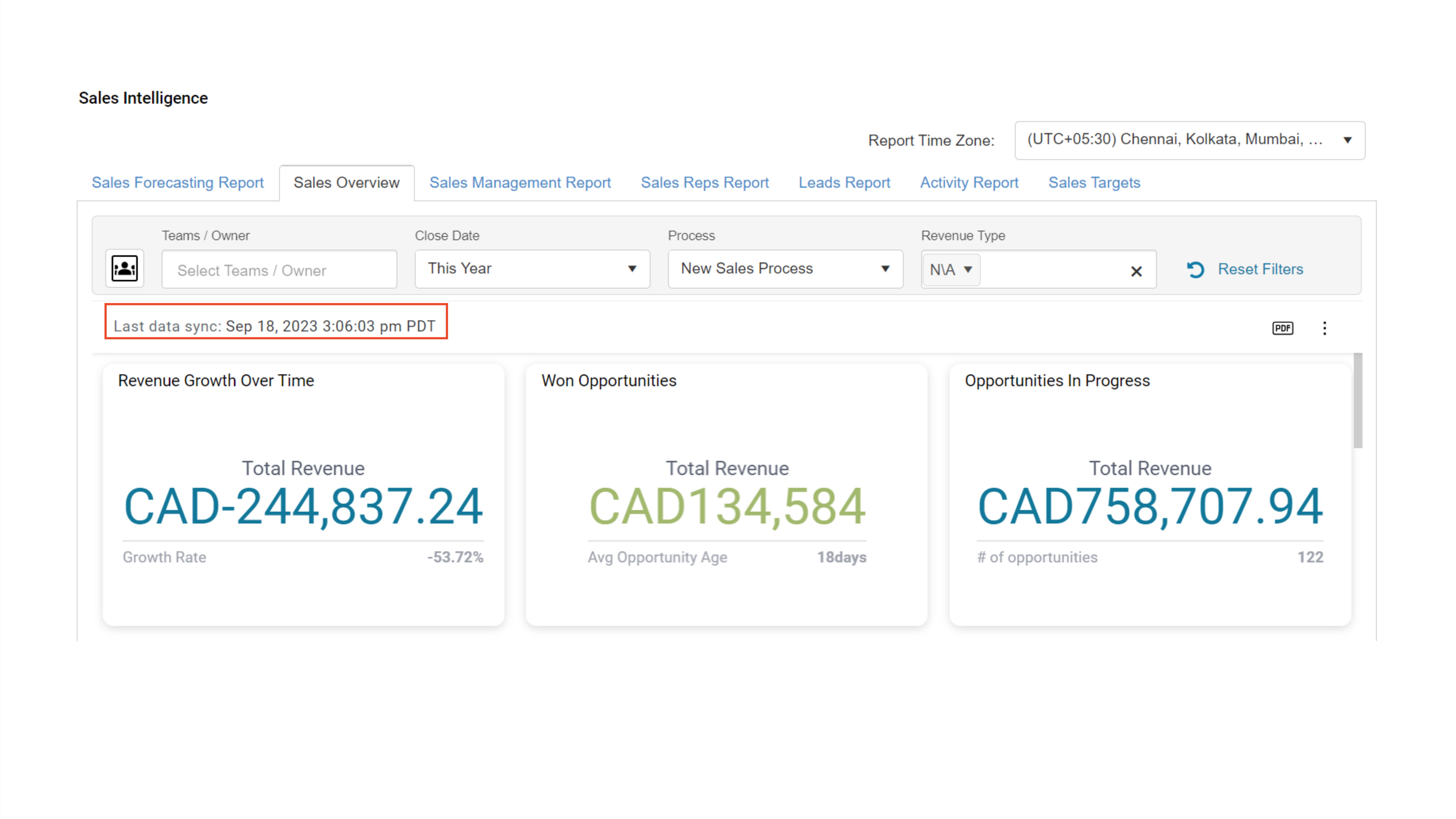This screenshot has width=1456, height=819.
Task: Click the CAD134,584 won revenue value
Action: point(727,506)
